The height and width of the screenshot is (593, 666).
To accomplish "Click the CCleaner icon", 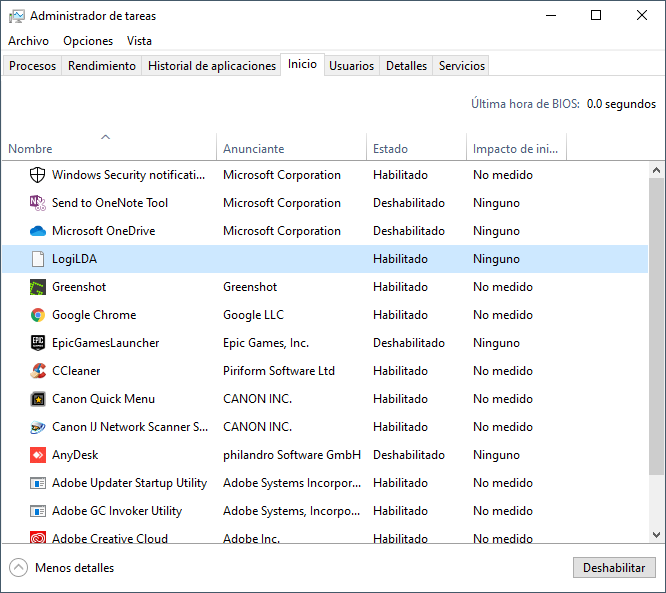I will coord(37,371).
